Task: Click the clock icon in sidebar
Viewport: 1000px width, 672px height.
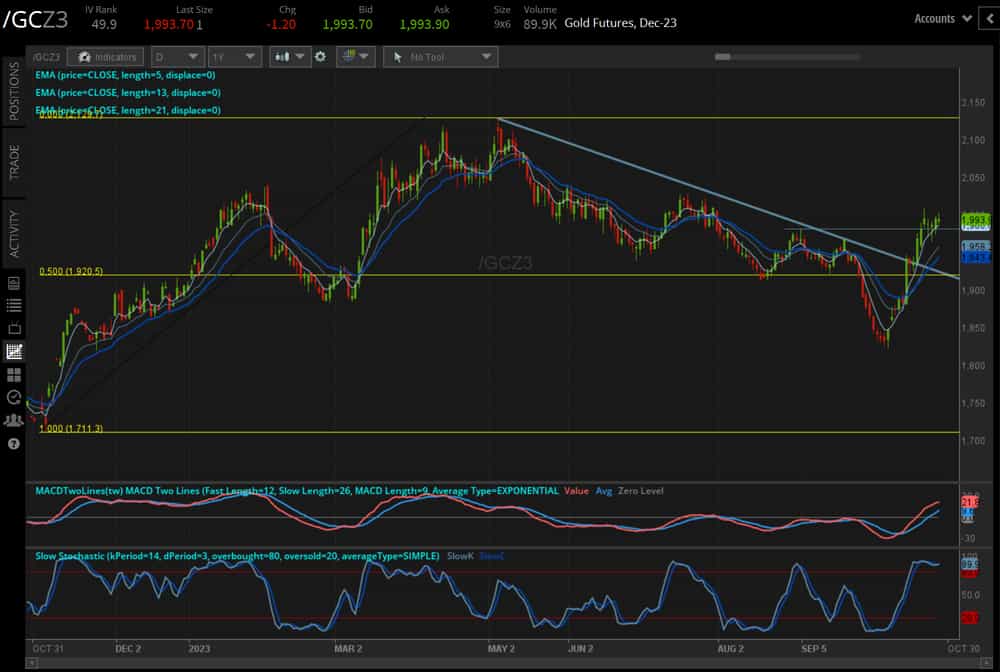Action: pyautogui.click(x=14, y=398)
